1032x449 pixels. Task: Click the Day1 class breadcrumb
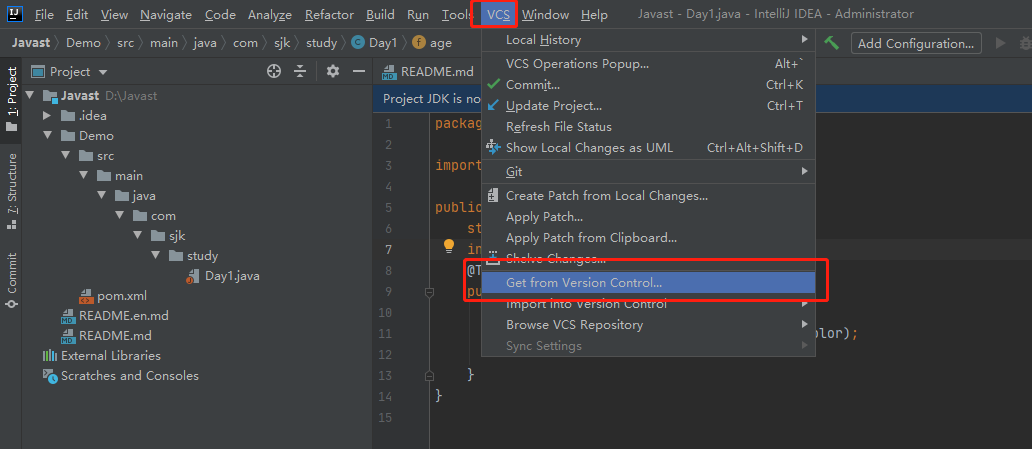(x=375, y=43)
